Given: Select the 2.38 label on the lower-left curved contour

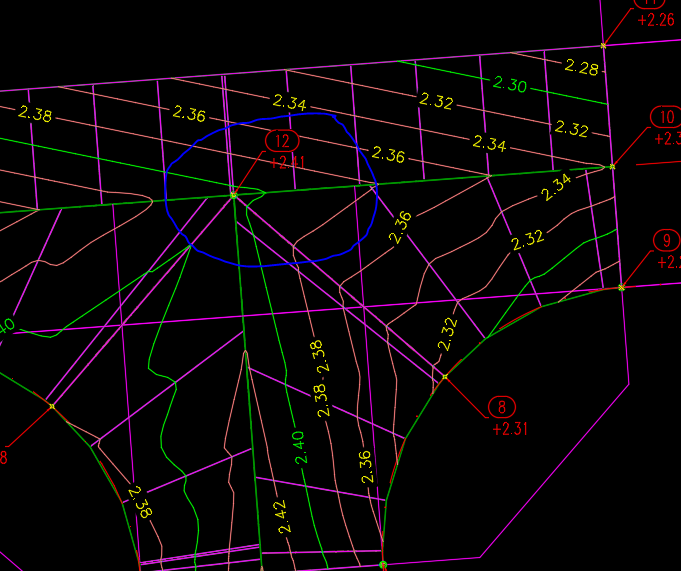Looking at the screenshot, I should coord(141,502).
